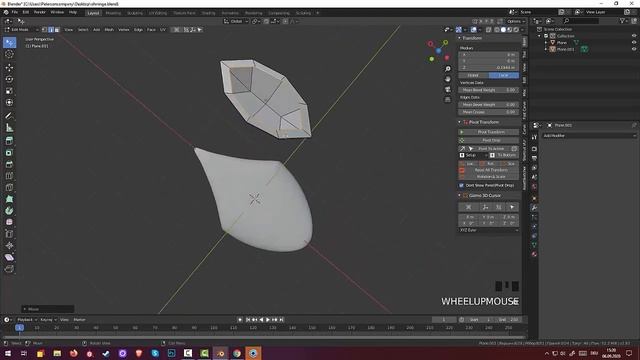640x360 pixels.
Task: Enable face select mode
Action: (57, 30)
